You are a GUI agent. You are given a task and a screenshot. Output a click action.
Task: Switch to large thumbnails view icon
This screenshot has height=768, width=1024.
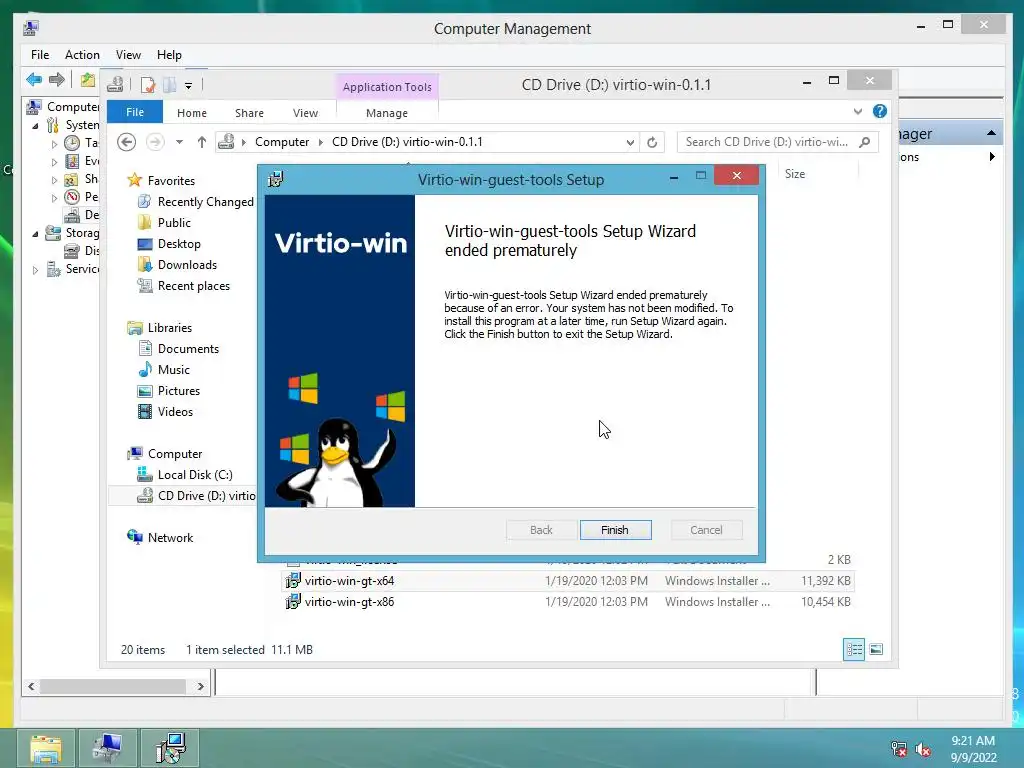click(x=876, y=649)
